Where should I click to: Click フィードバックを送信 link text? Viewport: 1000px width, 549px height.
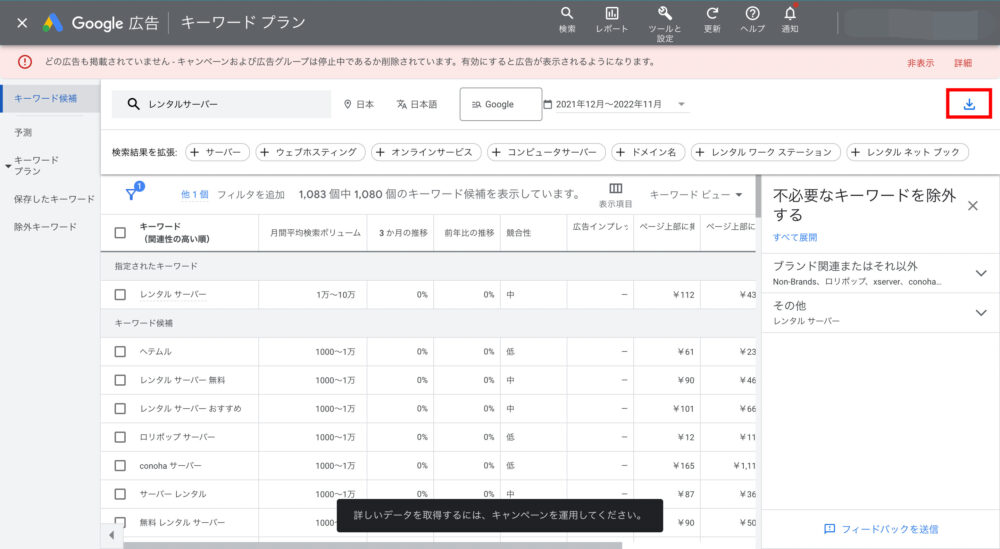click(890, 529)
